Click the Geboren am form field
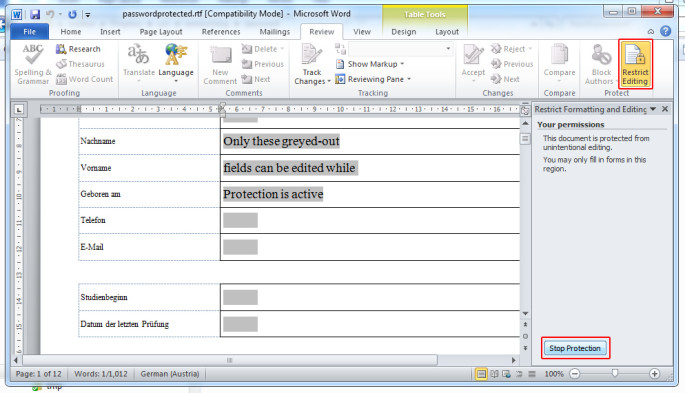The width and height of the screenshot is (685, 393). [x=273, y=194]
